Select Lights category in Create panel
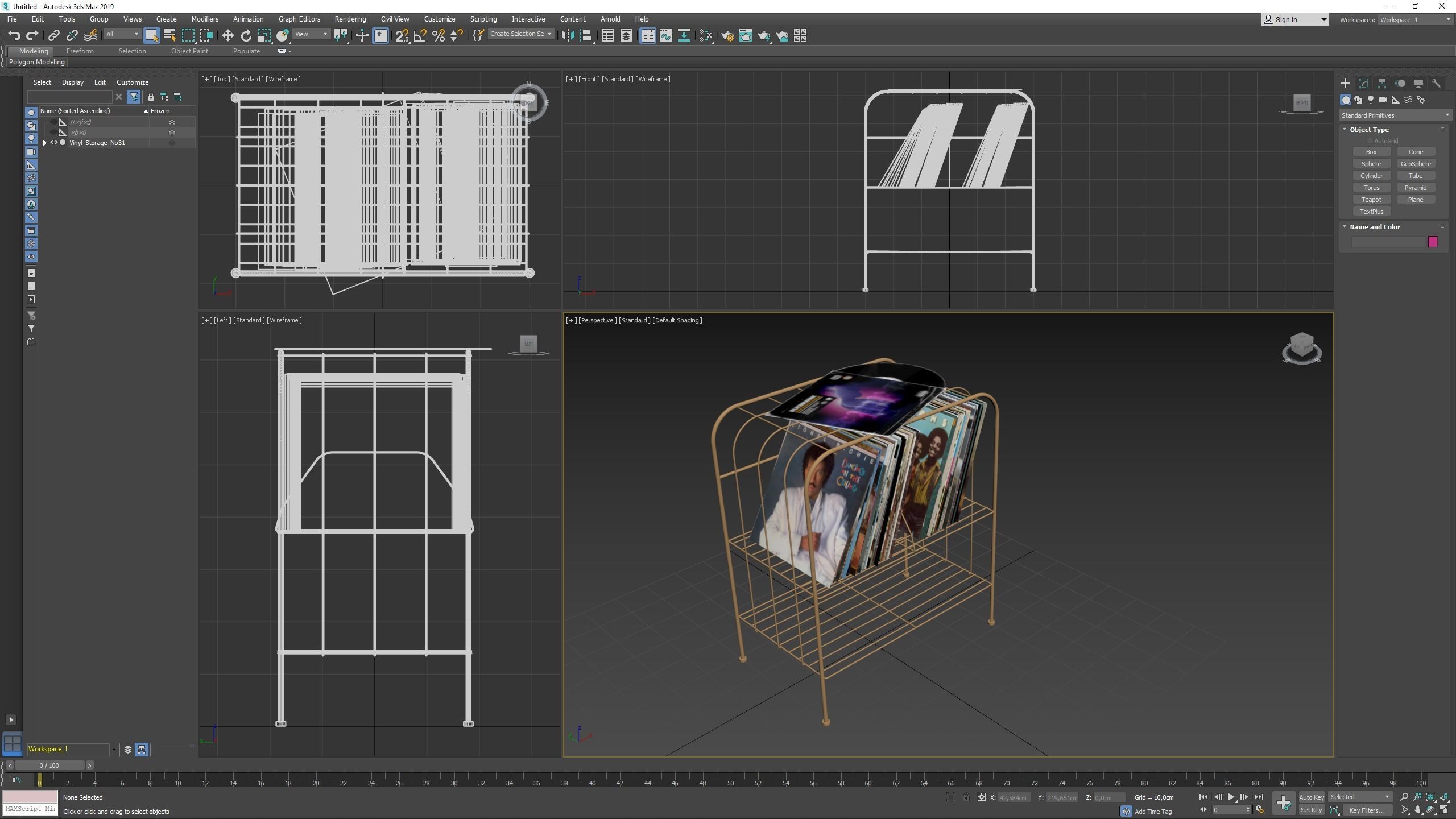 point(1371,100)
